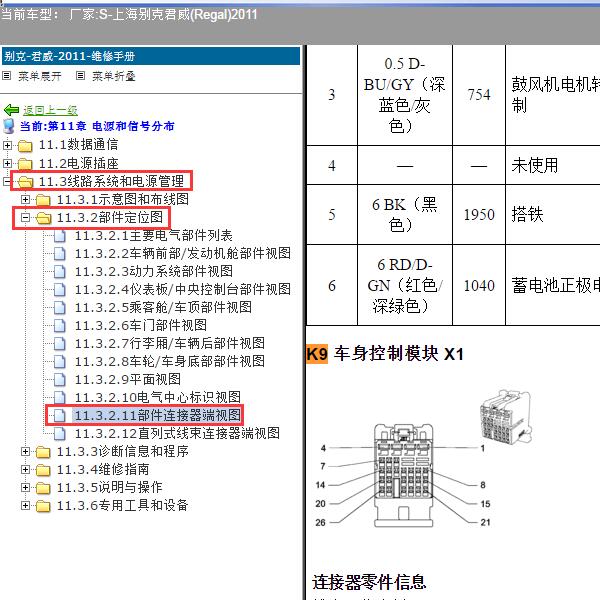The height and width of the screenshot is (600, 600).
Task: Open 11.3.2.10电气中心标识视图
Action: pos(158,397)
